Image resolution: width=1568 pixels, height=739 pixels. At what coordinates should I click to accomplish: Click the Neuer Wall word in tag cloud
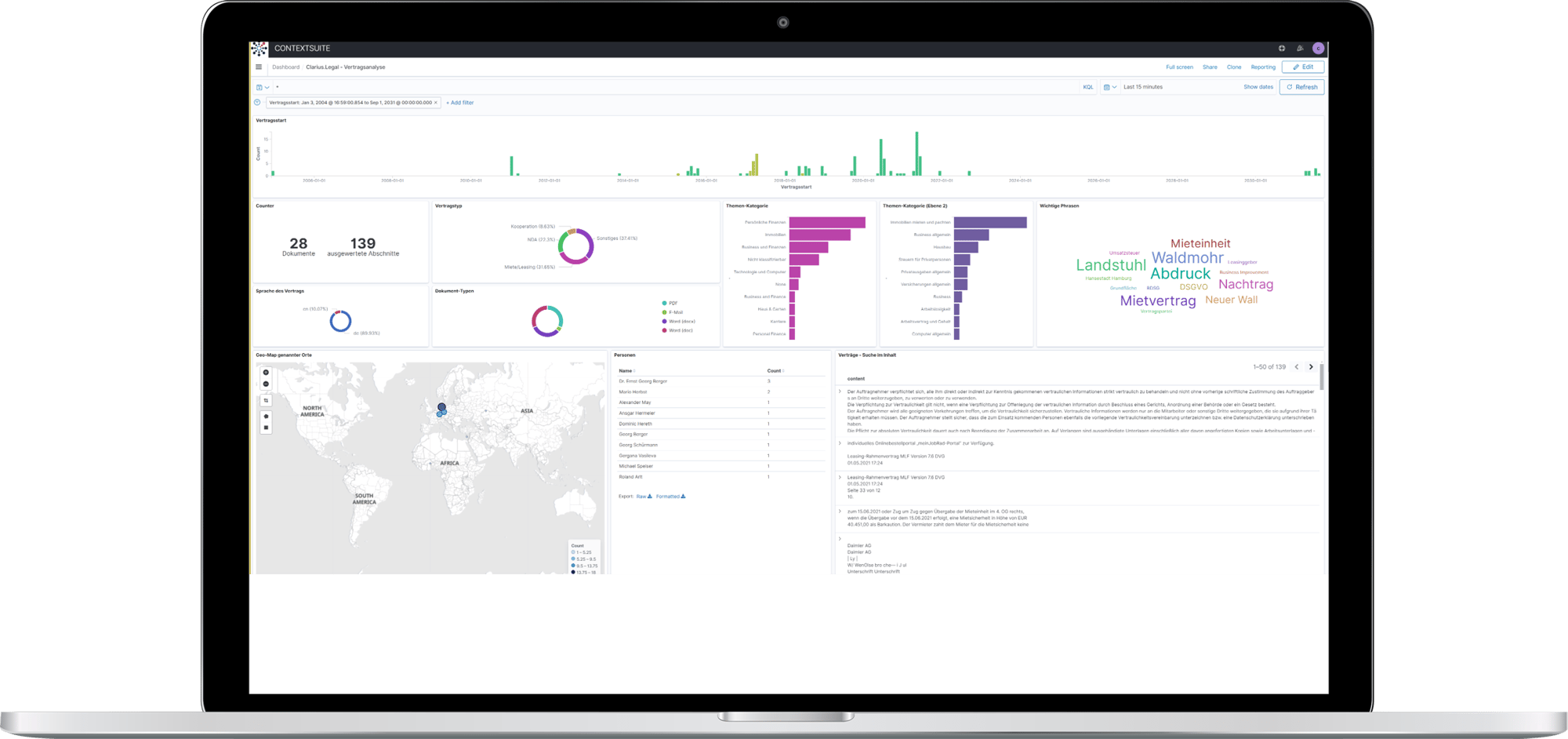click(x=1231, y=300)
